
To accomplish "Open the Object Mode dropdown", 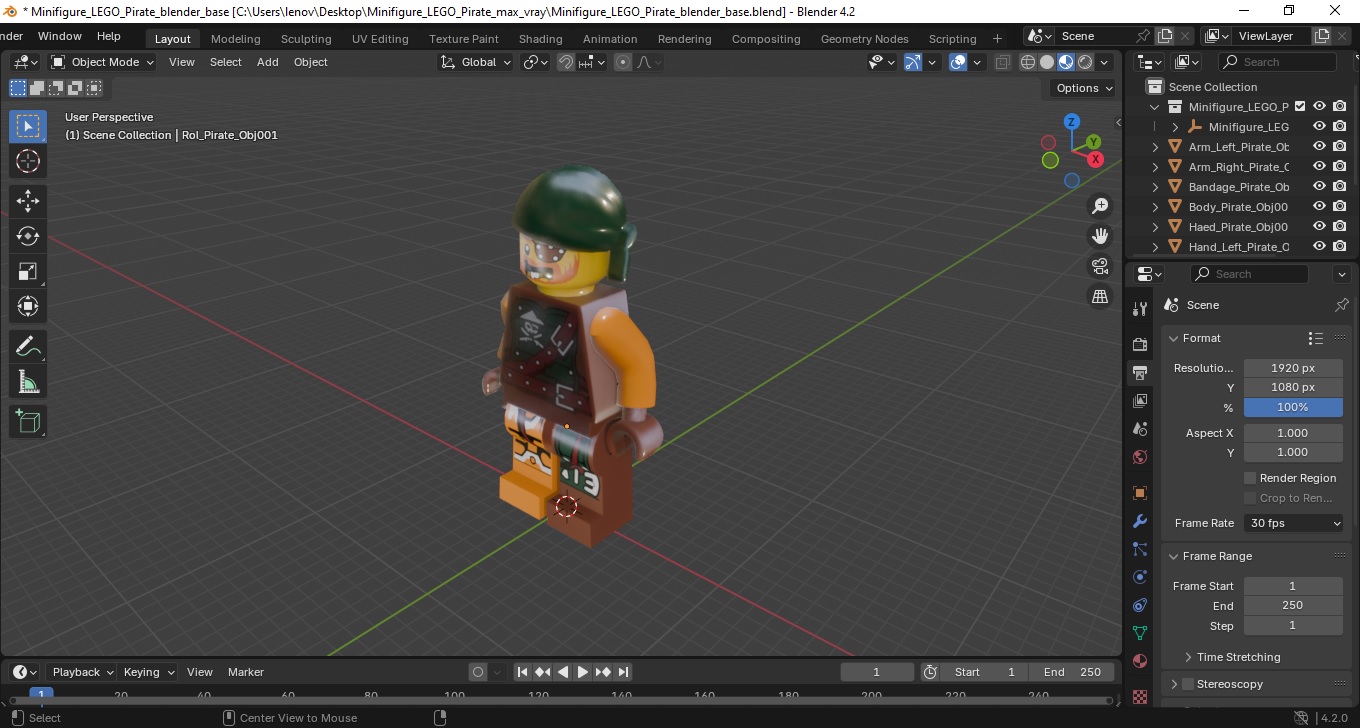I will [x=103, y=62].
